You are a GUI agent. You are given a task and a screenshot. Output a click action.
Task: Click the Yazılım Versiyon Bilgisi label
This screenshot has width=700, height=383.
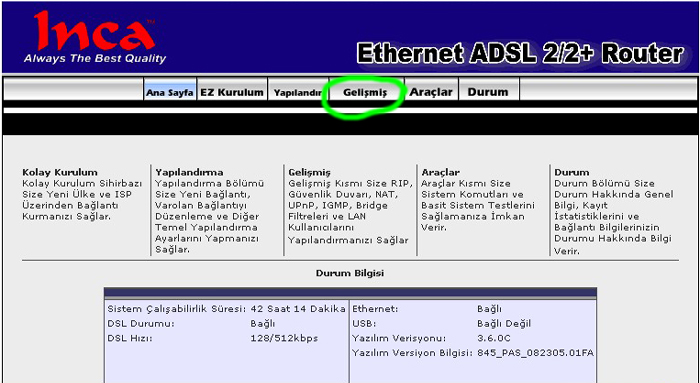point(412,353)
